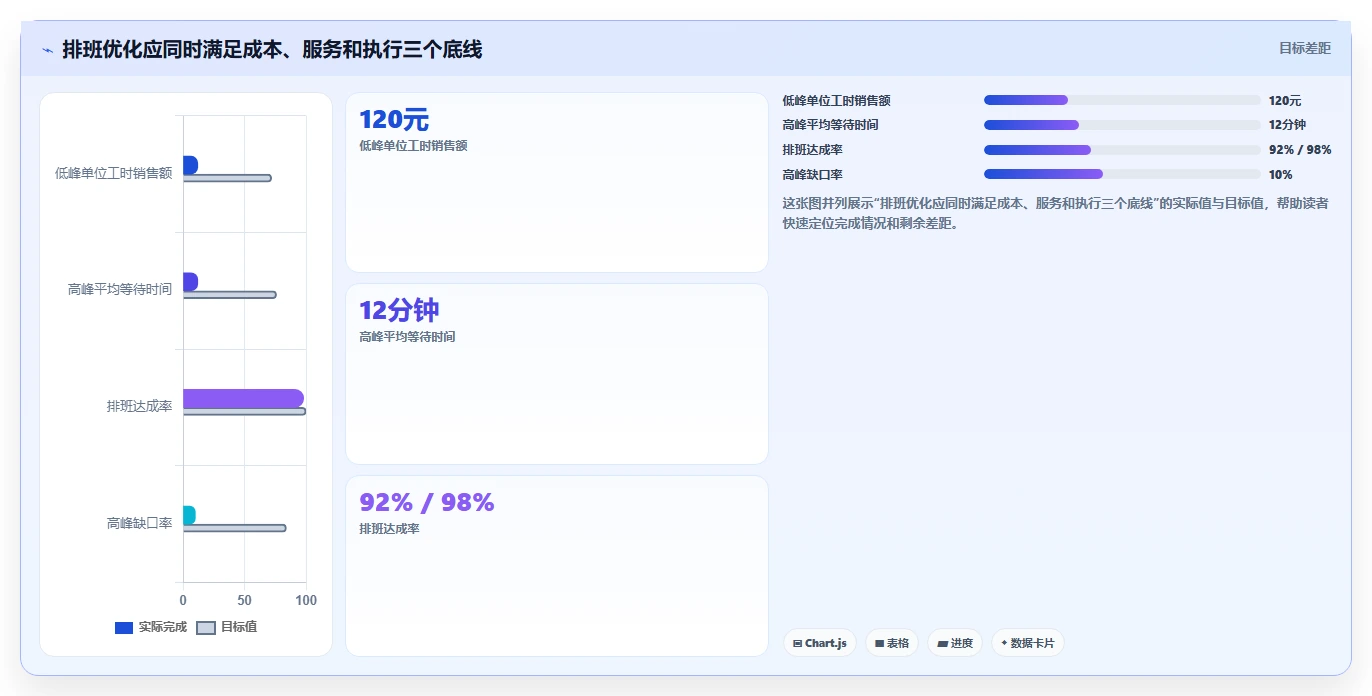Toggle the 实际完成 legend swatch
Image resolution: width=1372 pixels, height=696 pixels.
[124, 628]
